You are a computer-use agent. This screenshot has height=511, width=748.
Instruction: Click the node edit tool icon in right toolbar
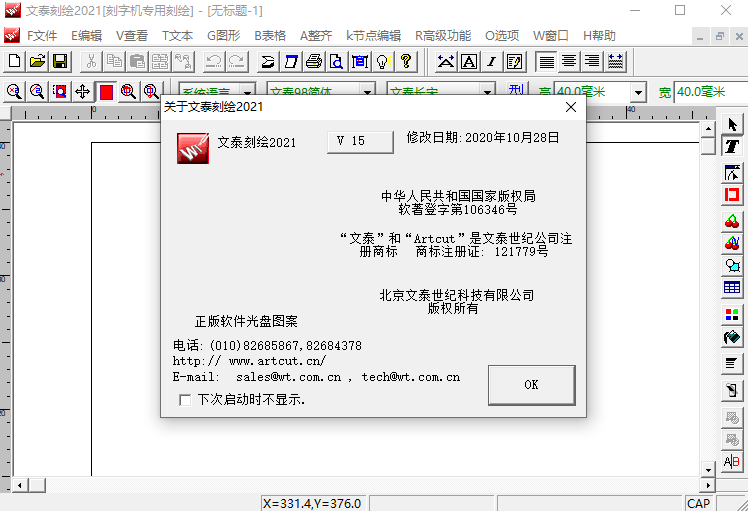point(732,172)
